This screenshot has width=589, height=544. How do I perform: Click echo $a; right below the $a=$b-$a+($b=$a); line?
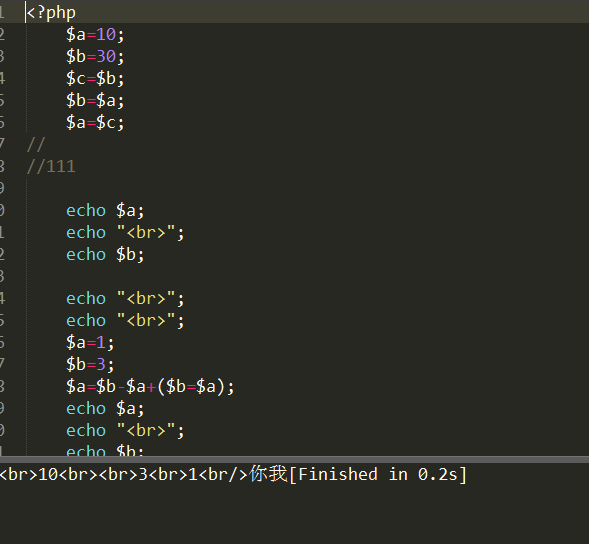pos(105,408)
